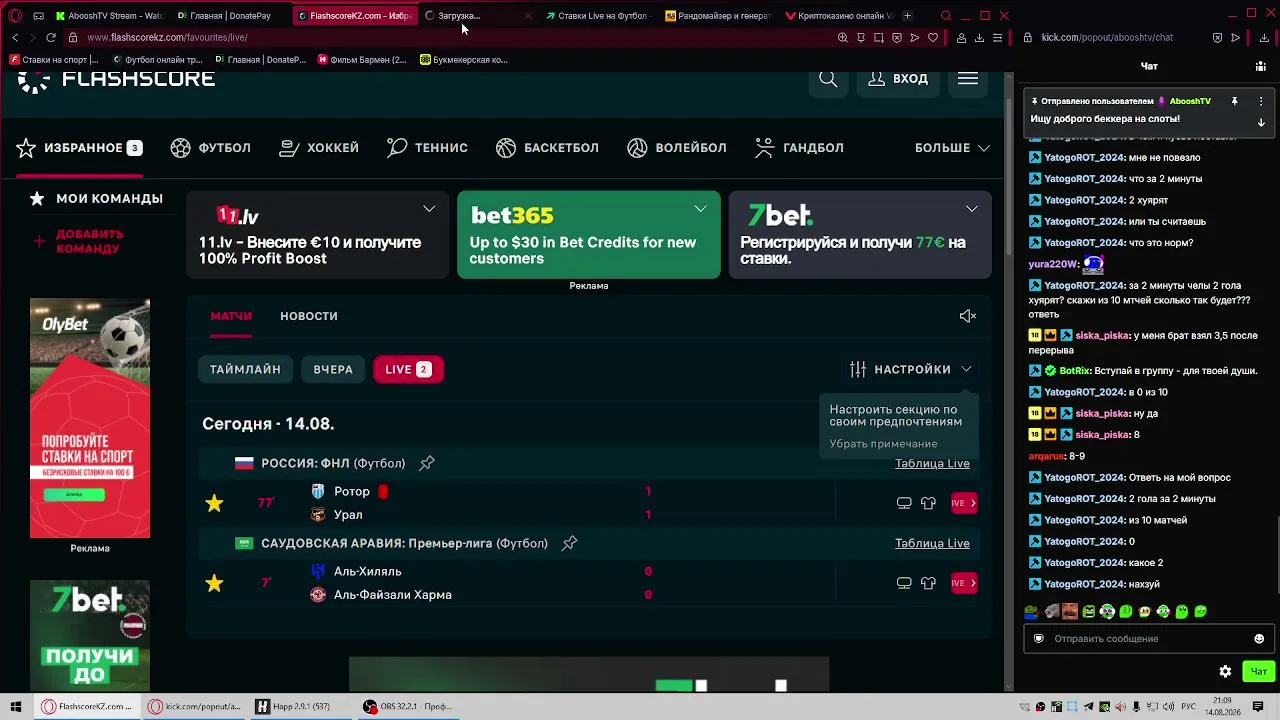Open OBS 32.2.1 from taskbar
The width and height of the screenshot is (1280, 720).
pyautogui.click(x=408, y=706)
